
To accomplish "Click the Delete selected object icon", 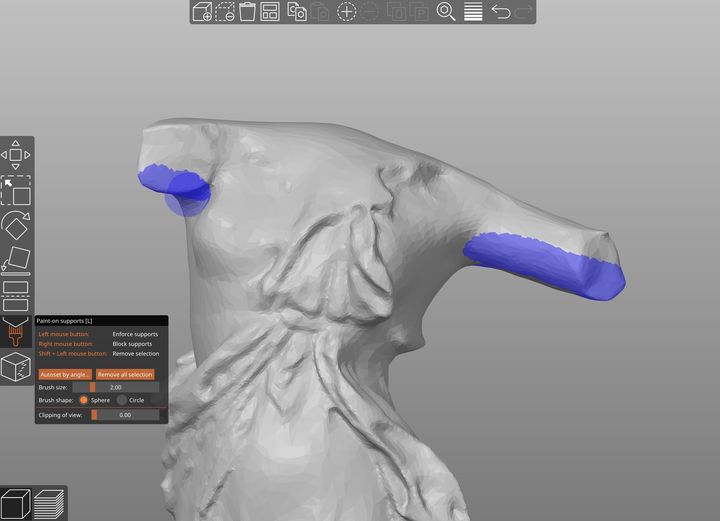I will click(225, 12).
